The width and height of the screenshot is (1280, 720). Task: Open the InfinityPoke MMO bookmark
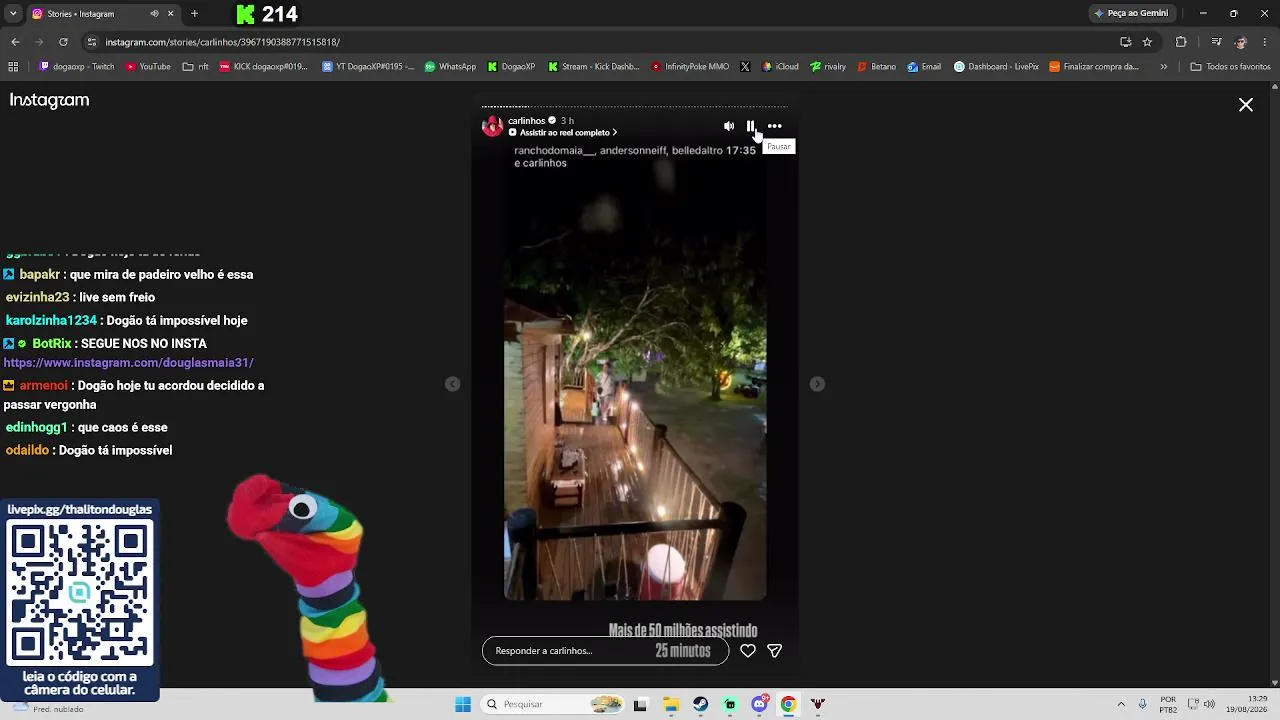690,67
